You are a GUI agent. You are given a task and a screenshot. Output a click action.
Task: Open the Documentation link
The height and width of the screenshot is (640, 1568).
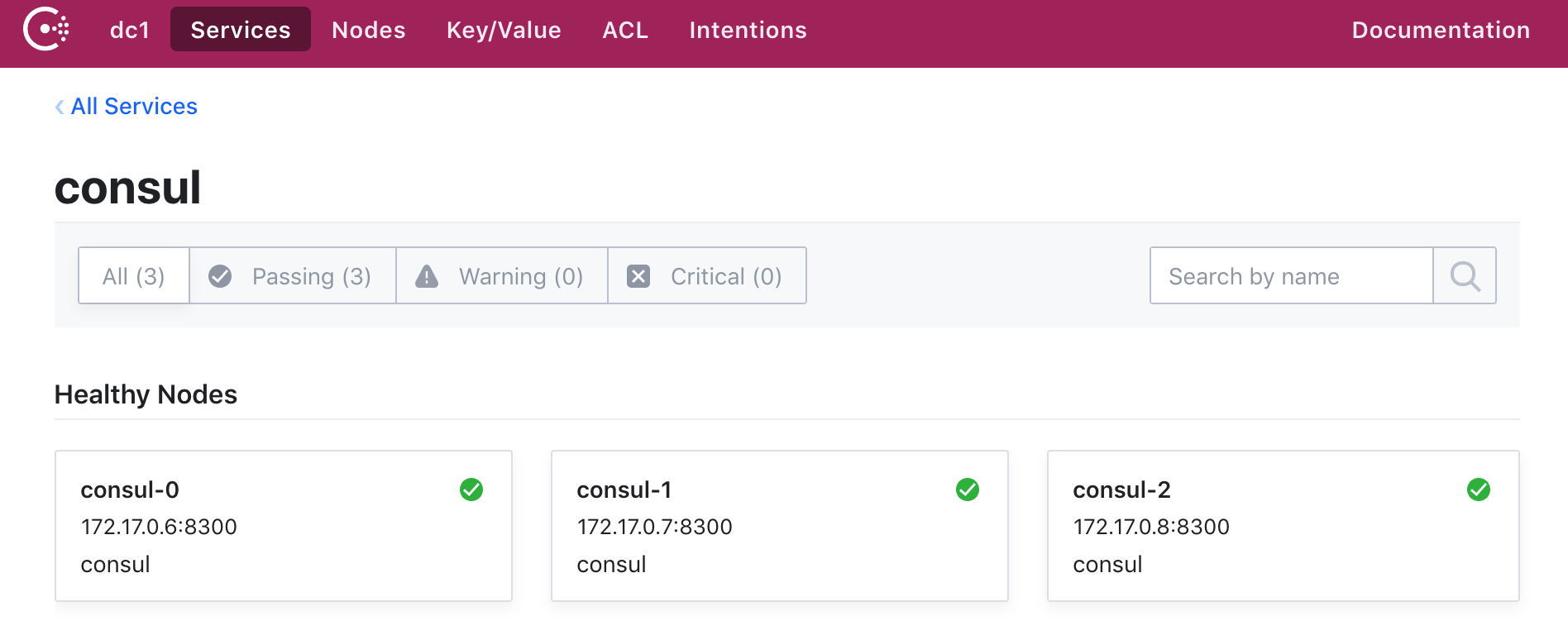[x=1441, y=30]
